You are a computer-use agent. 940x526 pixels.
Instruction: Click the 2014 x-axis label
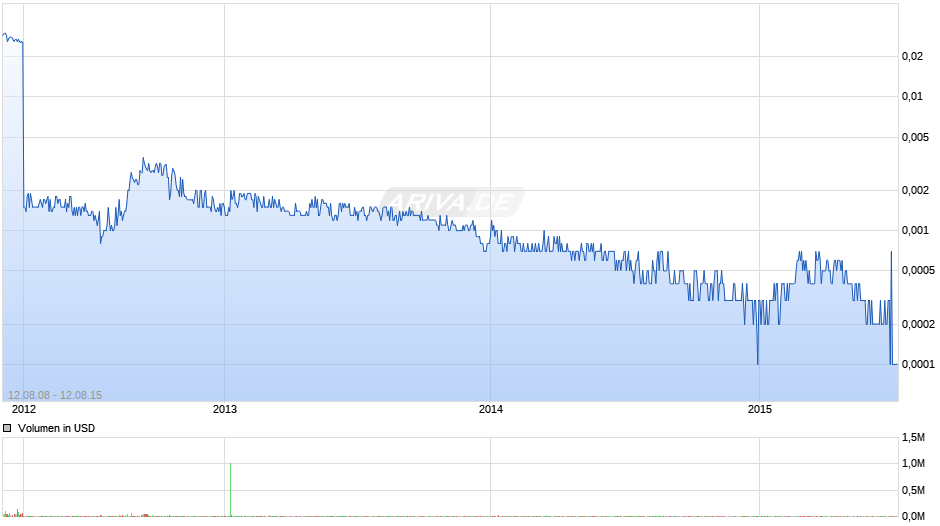click(490, 409)
